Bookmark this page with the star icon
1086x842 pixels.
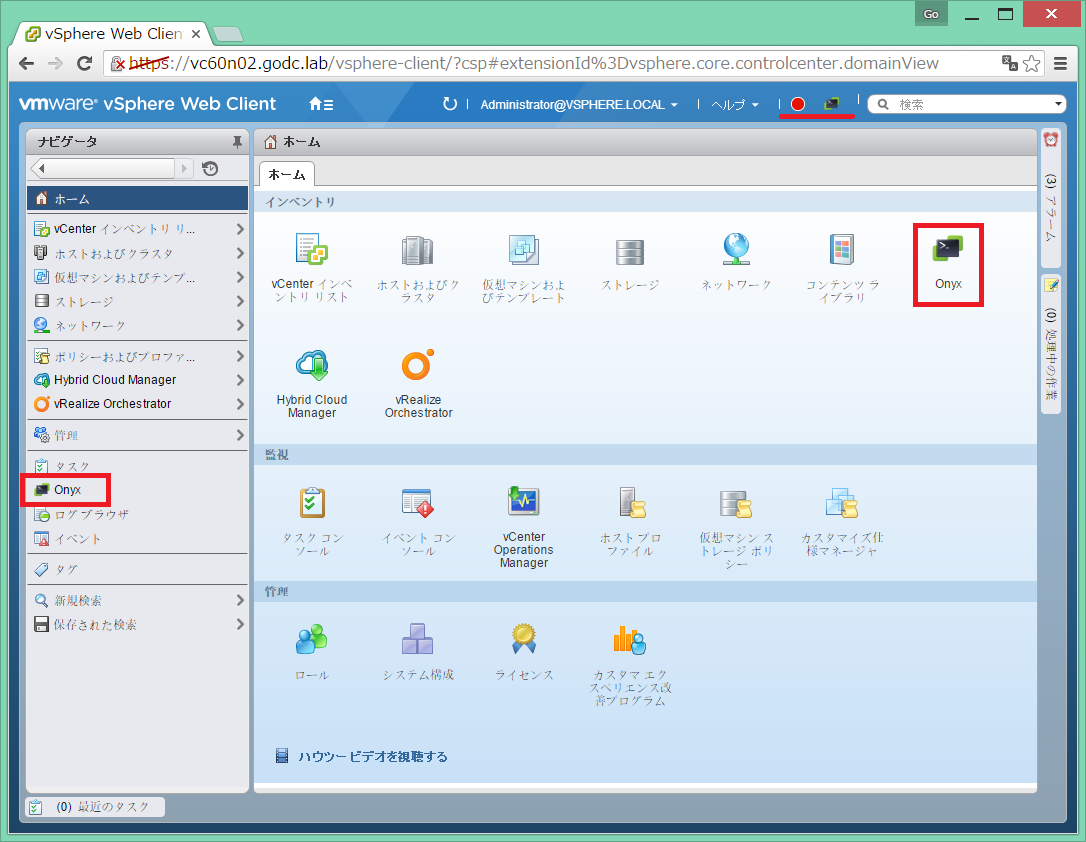[x=1032, y=64]
